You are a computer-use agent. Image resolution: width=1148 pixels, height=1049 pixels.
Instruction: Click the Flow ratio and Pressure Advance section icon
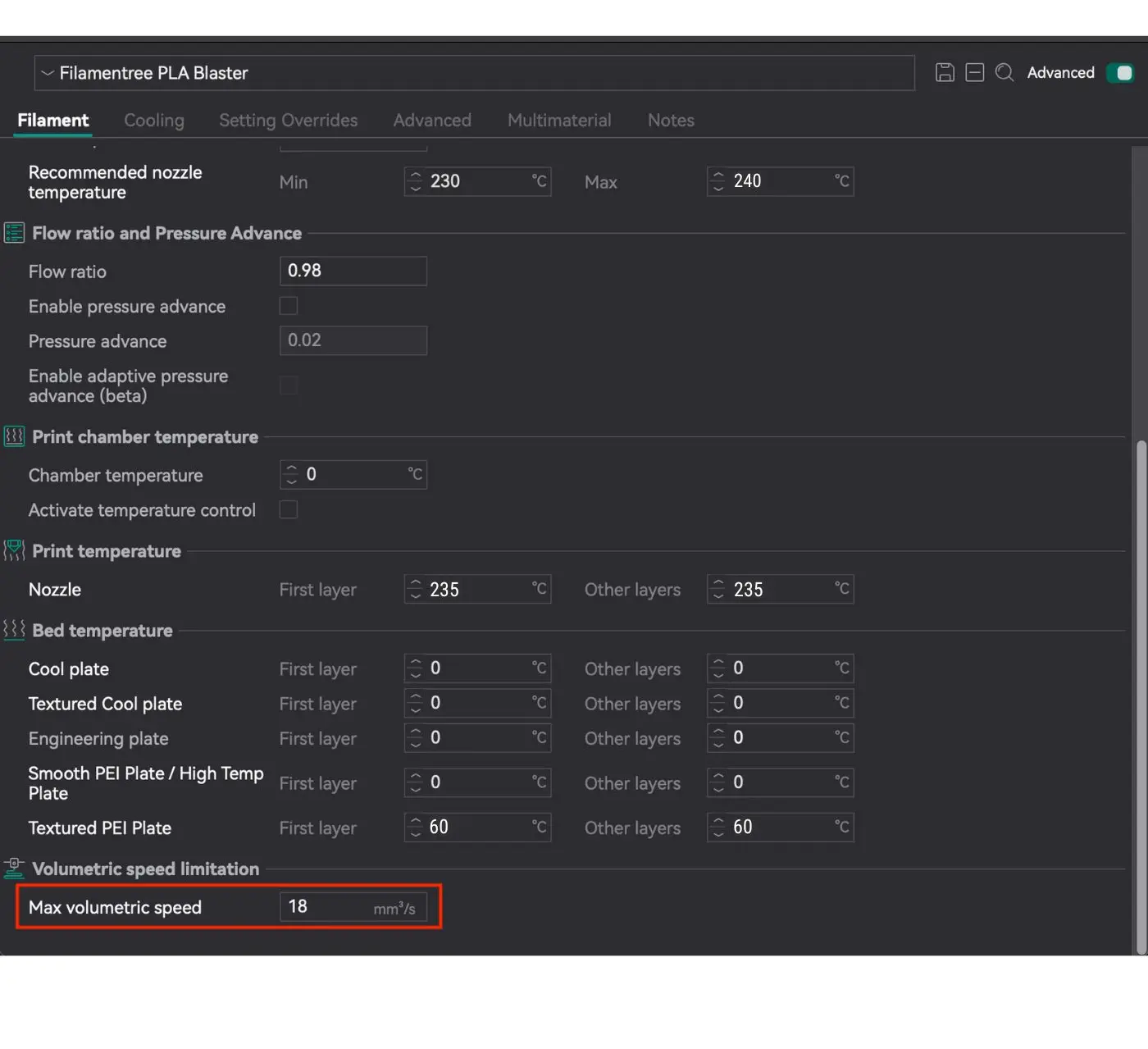14,233
